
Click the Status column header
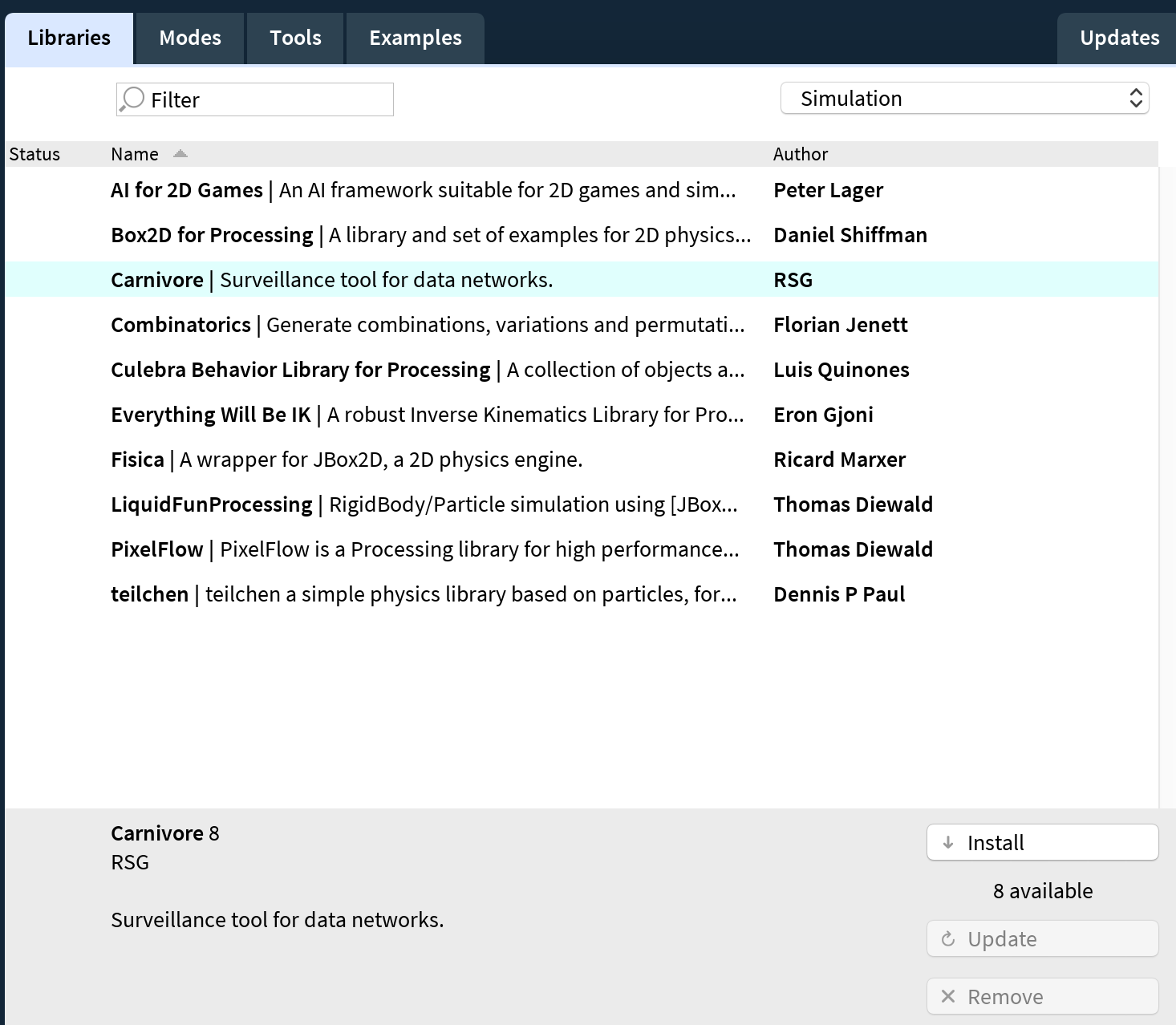click(x=34, y=154)
